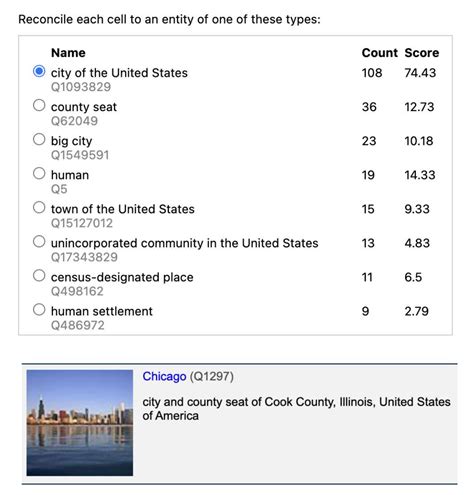This screenshot has height=495, width=474.
Task: Choose the 'census-designated place' radio button
Action: [x=39, y=275]
